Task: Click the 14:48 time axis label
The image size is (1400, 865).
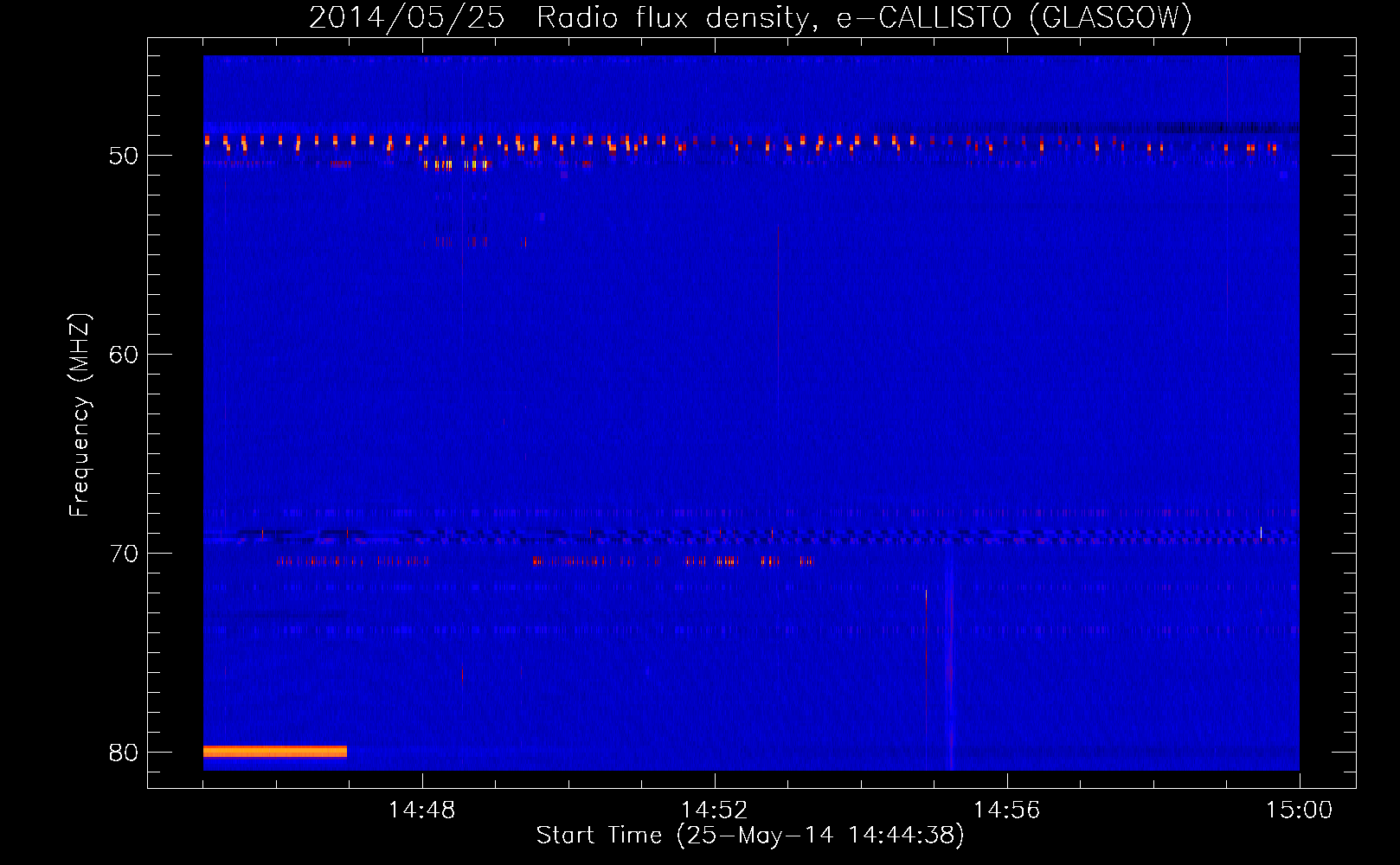Action: [x=422, y=811]
